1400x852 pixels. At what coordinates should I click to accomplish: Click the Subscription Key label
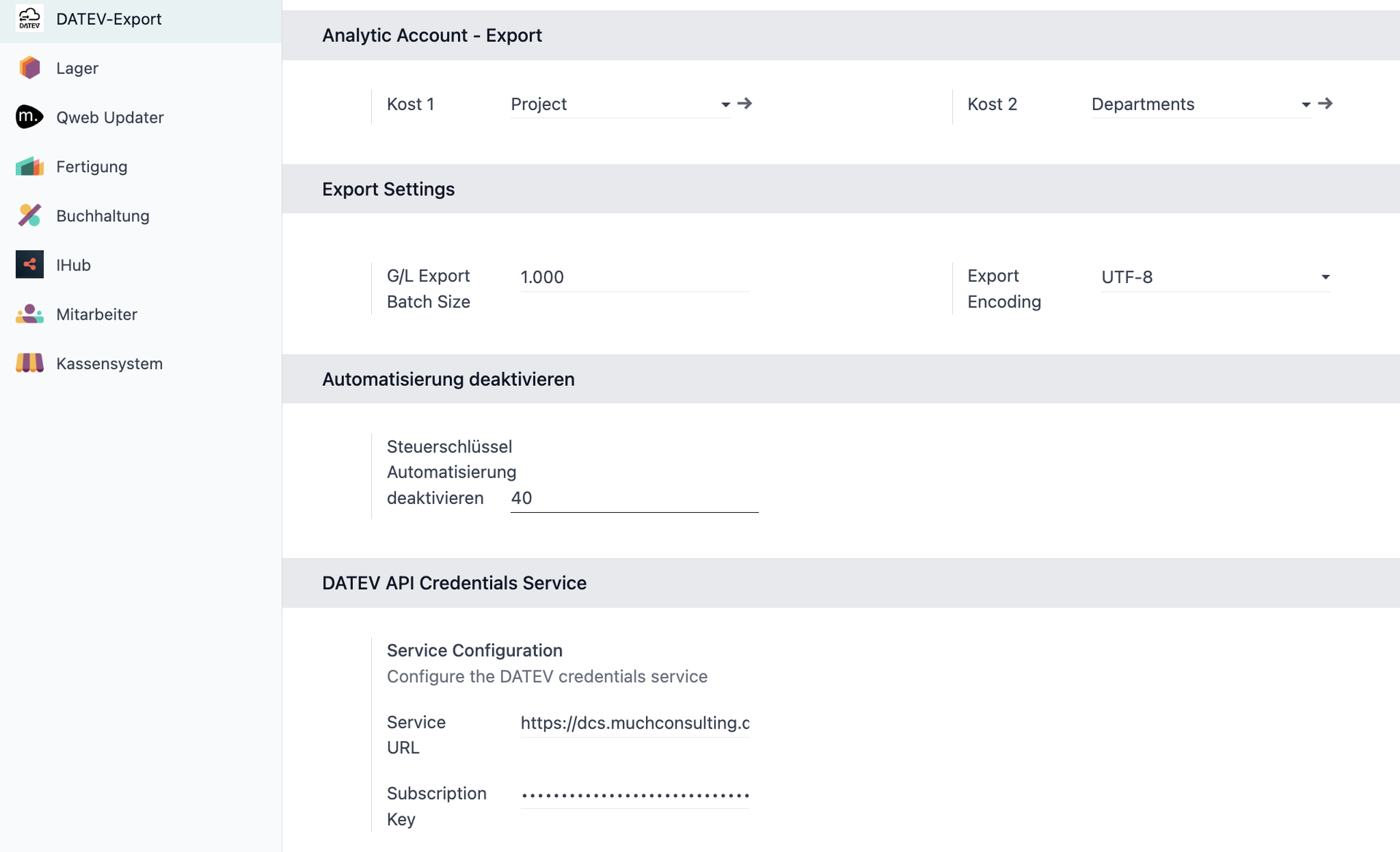pyautogui.click(x=436, y=806)
